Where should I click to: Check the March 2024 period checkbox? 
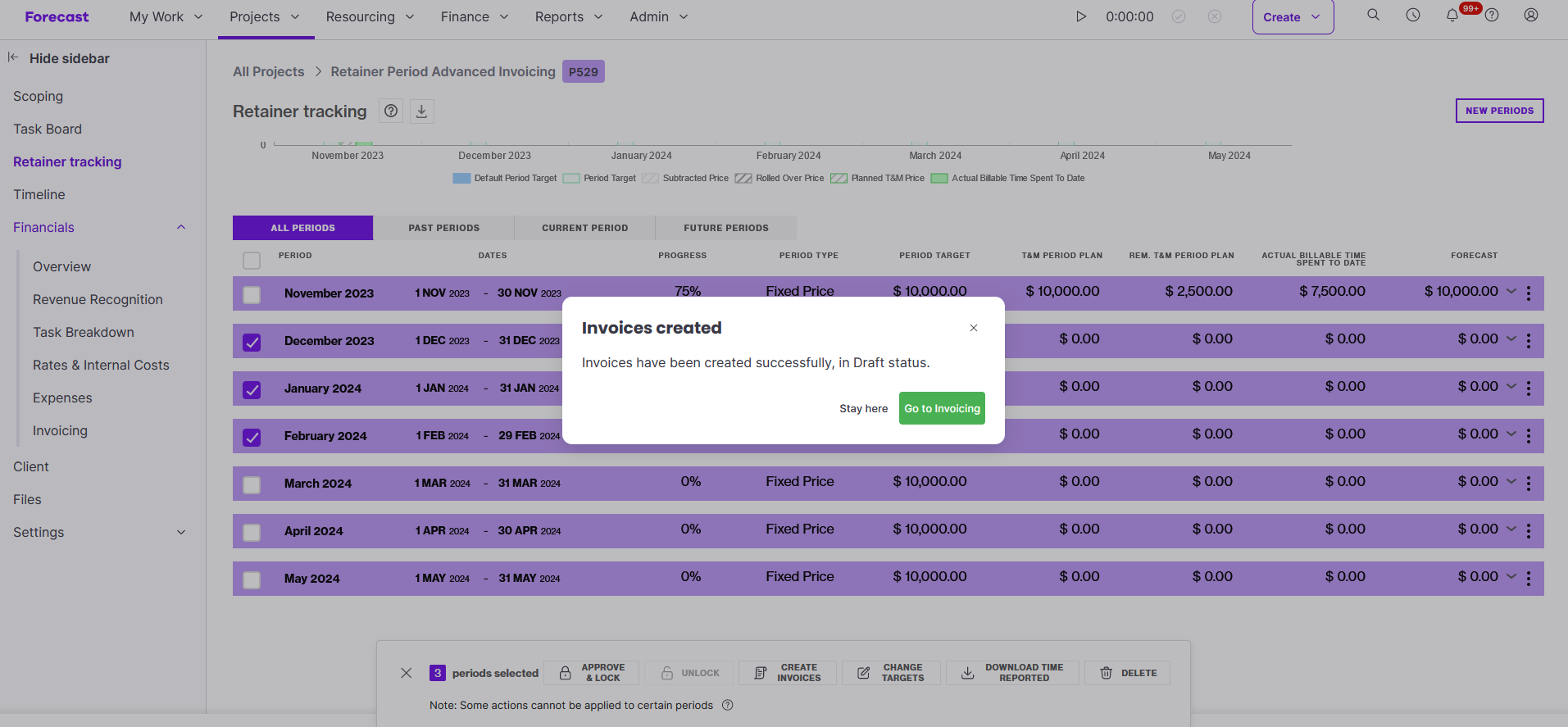click(252, 485)
